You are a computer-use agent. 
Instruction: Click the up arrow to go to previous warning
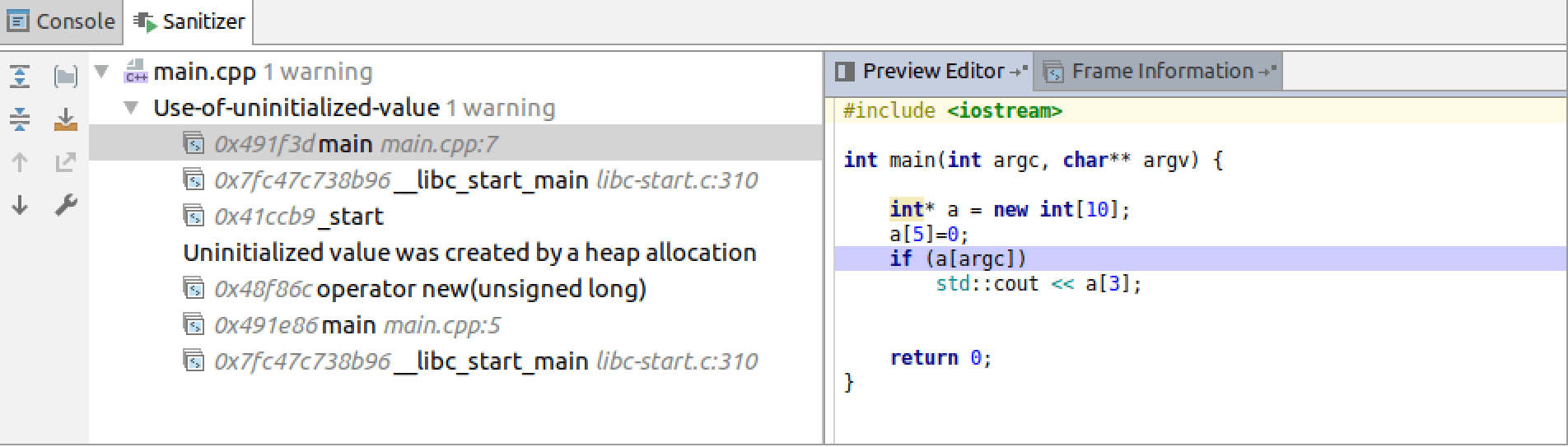pos(20,162)
